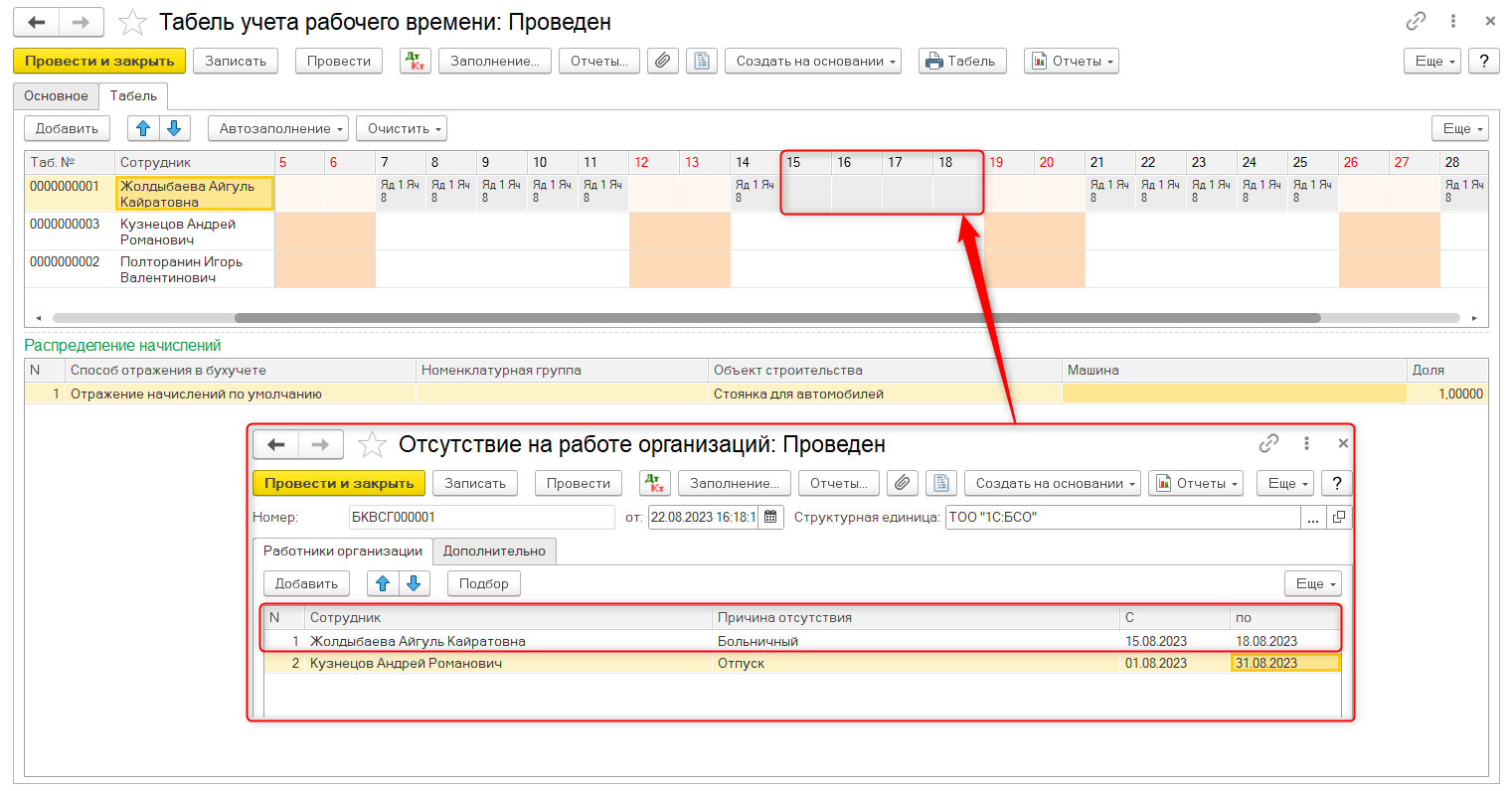
Task: Copy link icon in Отсутствие на работе window
Action: [1268, 443]
